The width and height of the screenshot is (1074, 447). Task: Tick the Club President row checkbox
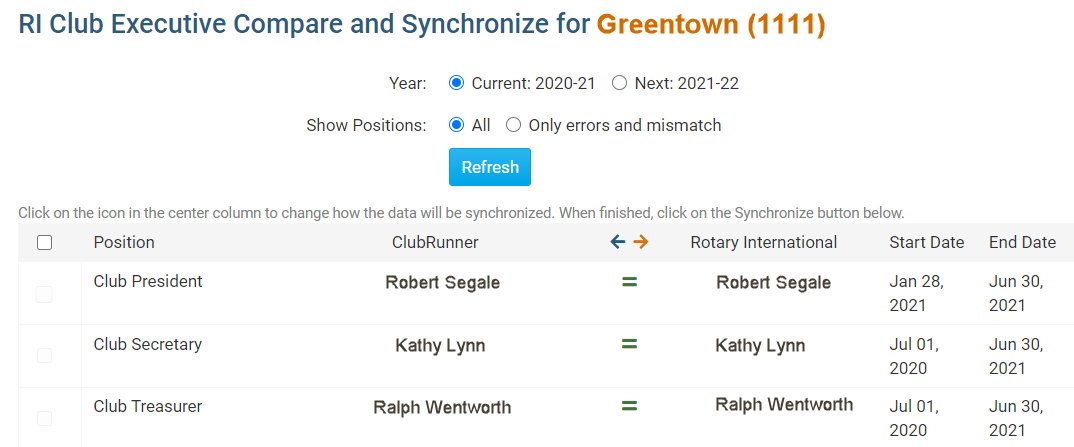(x=45, y=294)
